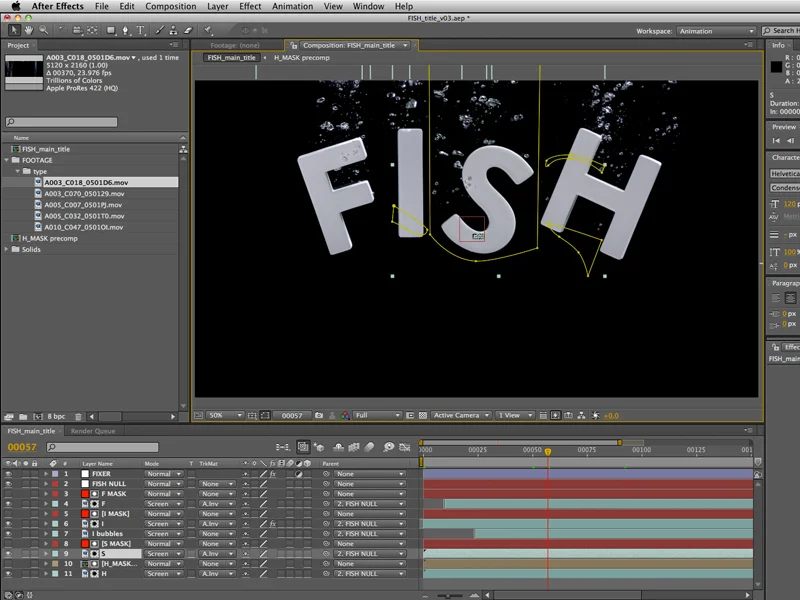800x600 pixels.
Task: Select the Unified Camera tool
Action: pyautogui.click(x=78, y=30)
